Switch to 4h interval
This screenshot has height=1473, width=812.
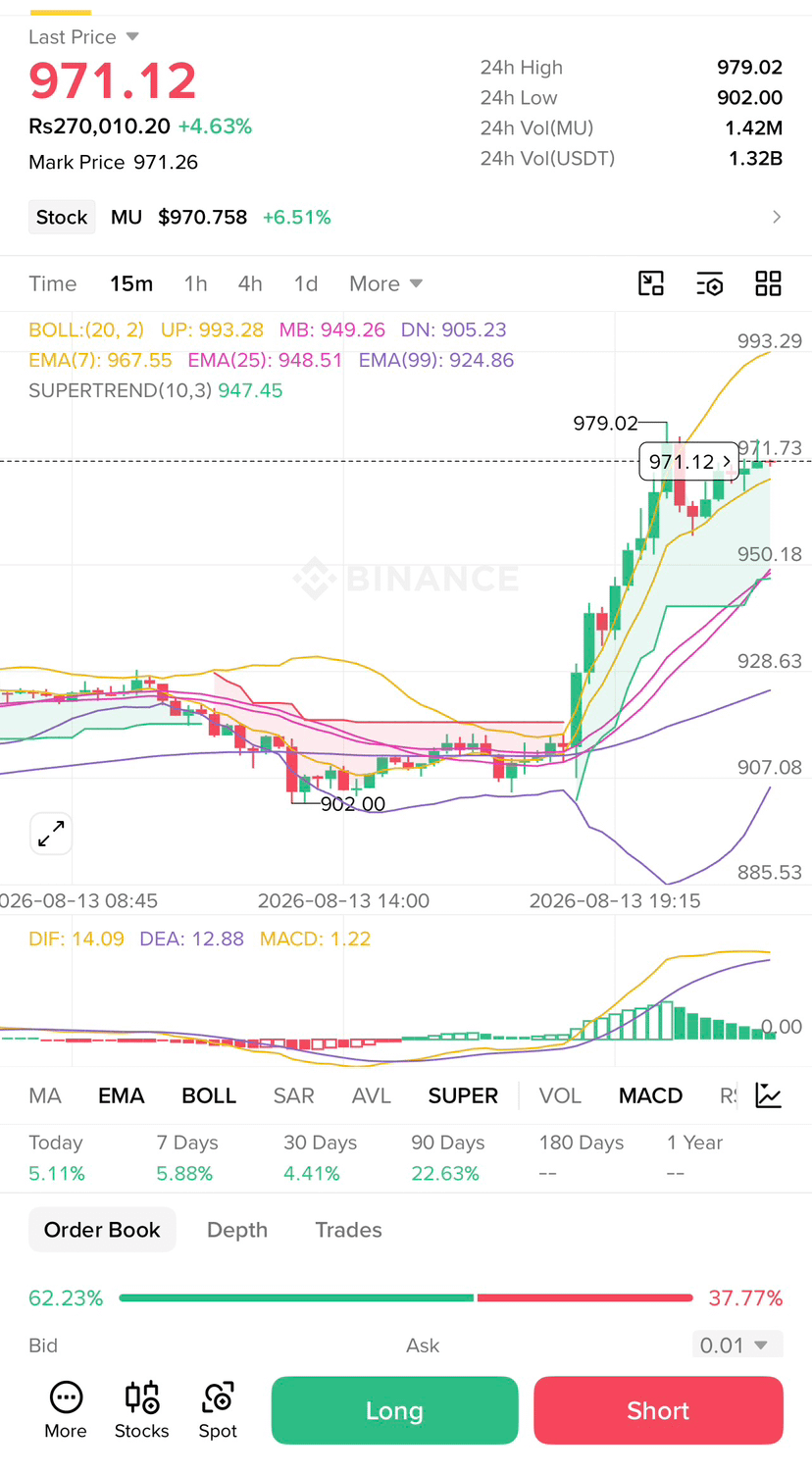tap(250, 283)
